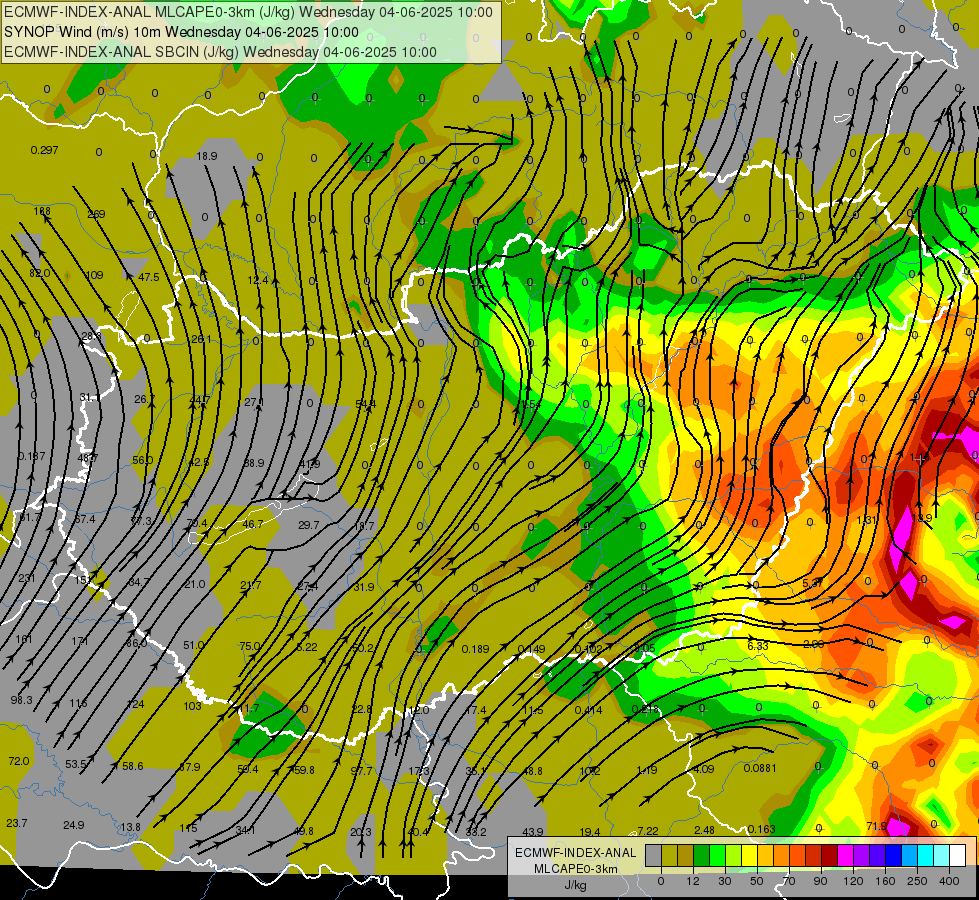Click the legend scale label 250
The width and height of the screenshot is (979, 900).
[917, 881]
